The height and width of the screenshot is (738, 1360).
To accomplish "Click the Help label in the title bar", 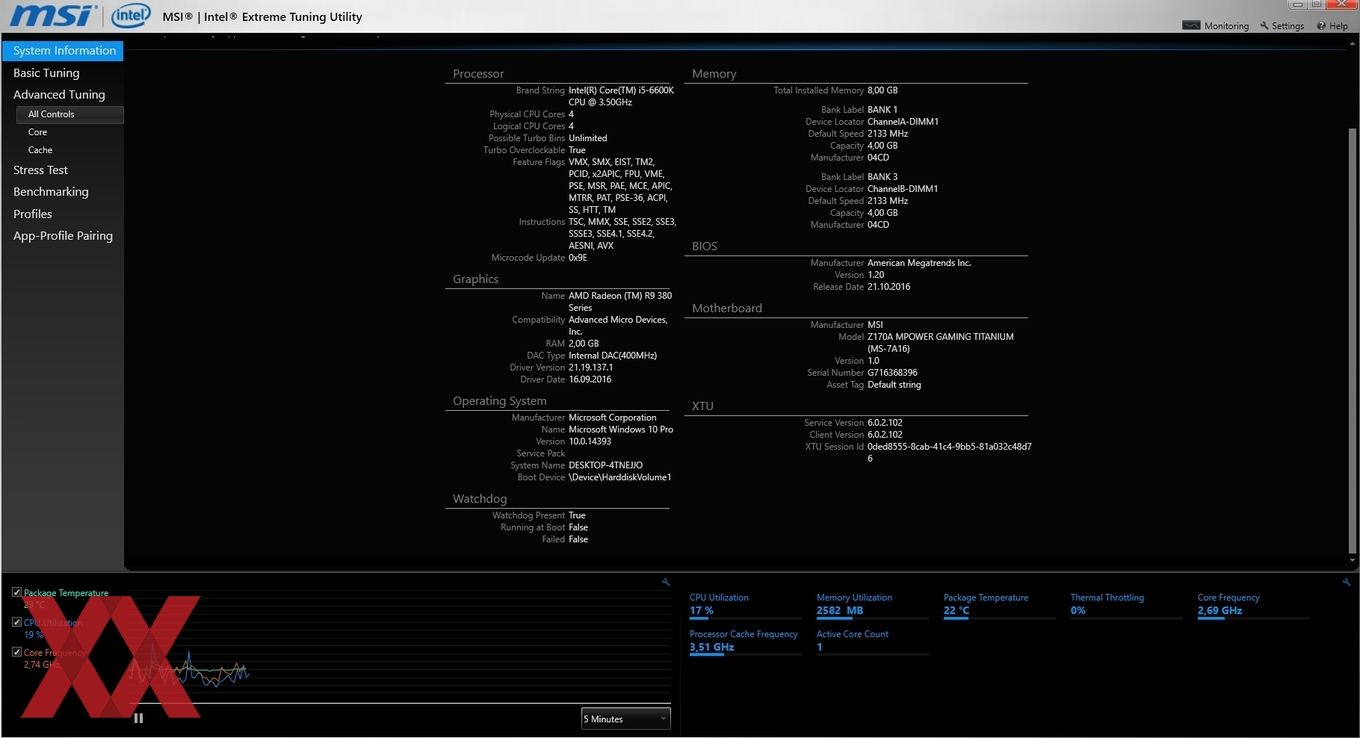I will coord(1338,26).
